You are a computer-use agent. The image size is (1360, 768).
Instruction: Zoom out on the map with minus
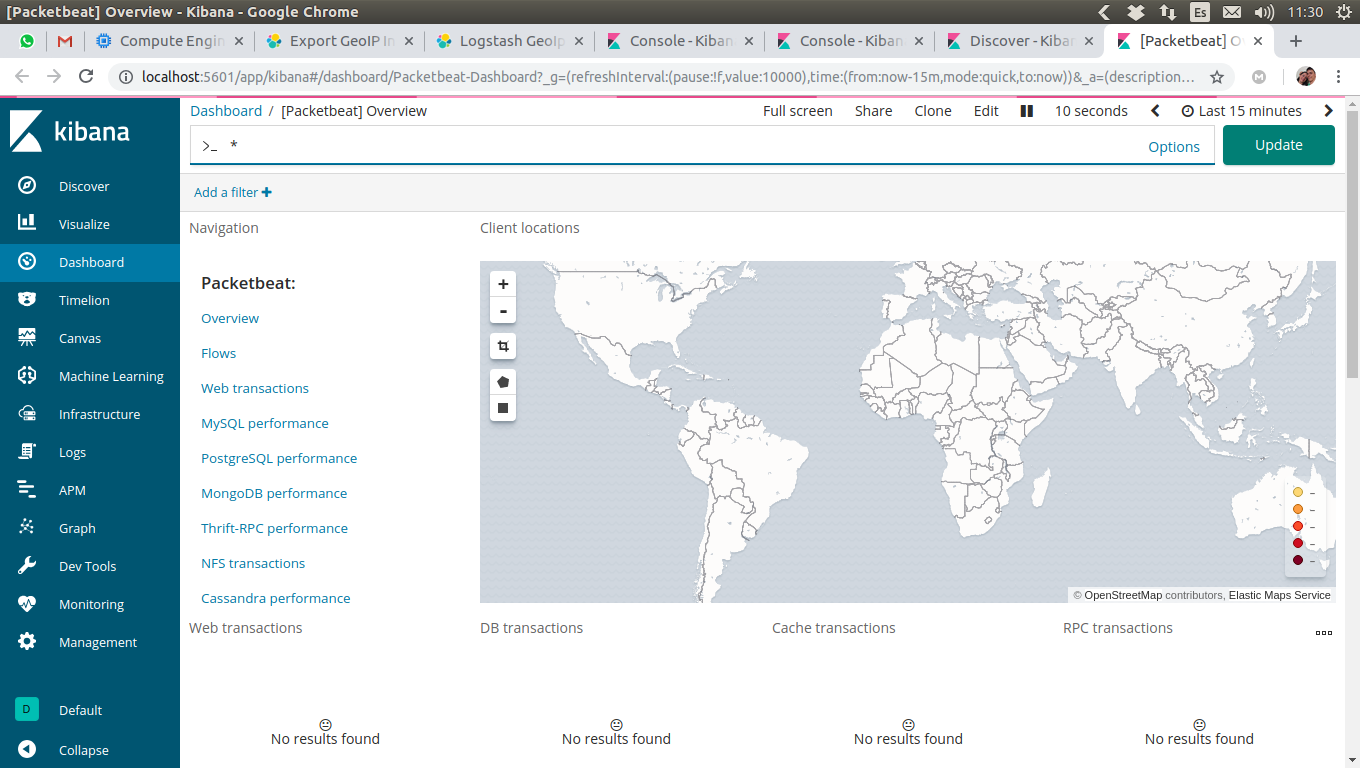(x=503, y=310)
